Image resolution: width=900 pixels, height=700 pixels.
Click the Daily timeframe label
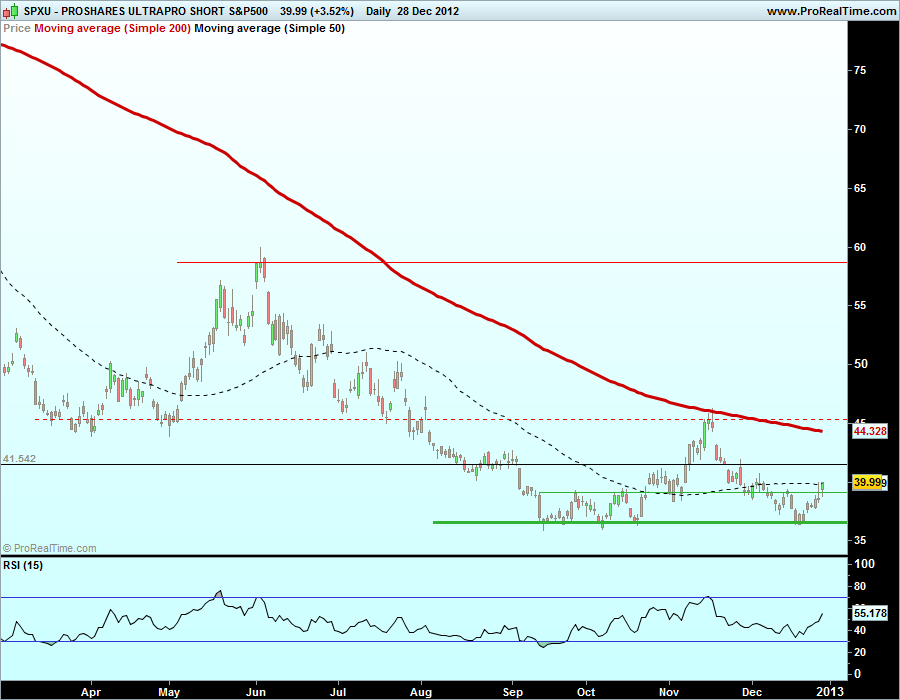(378, 11)
